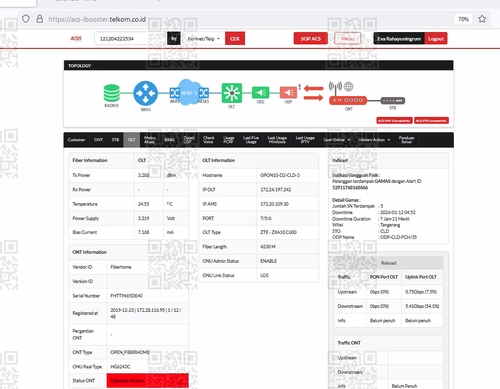This screenshot has height=389, width=500.
Task: Open the Metro Akses tab
Action: (150, 140)
